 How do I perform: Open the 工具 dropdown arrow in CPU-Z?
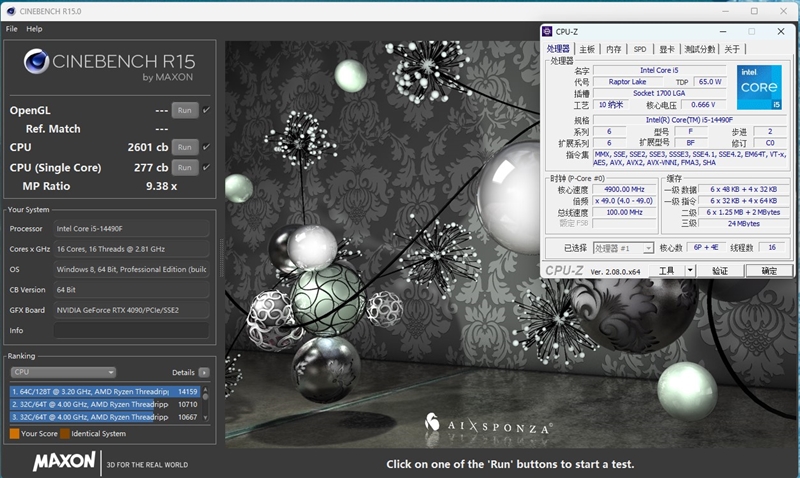pyautogui.click(x=690, y=271)
